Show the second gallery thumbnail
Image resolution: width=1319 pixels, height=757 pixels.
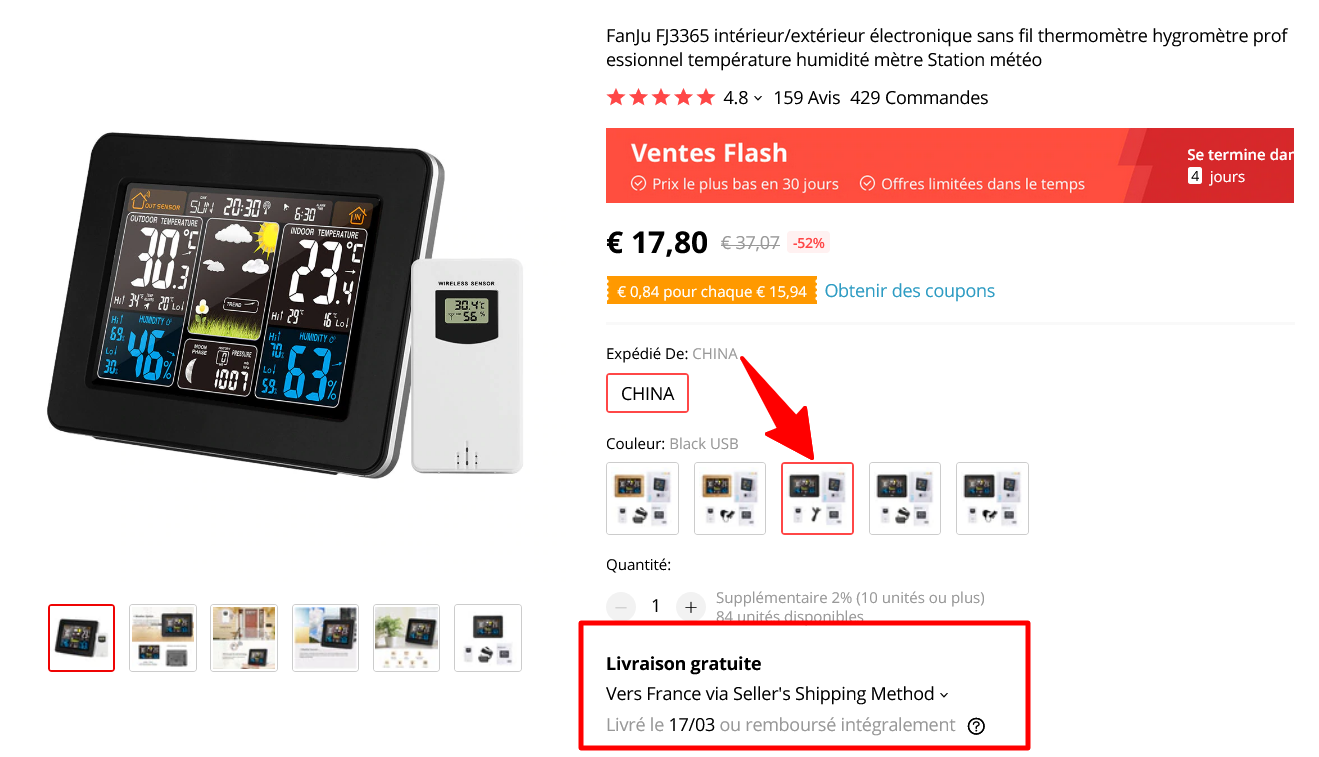(163, 638)
